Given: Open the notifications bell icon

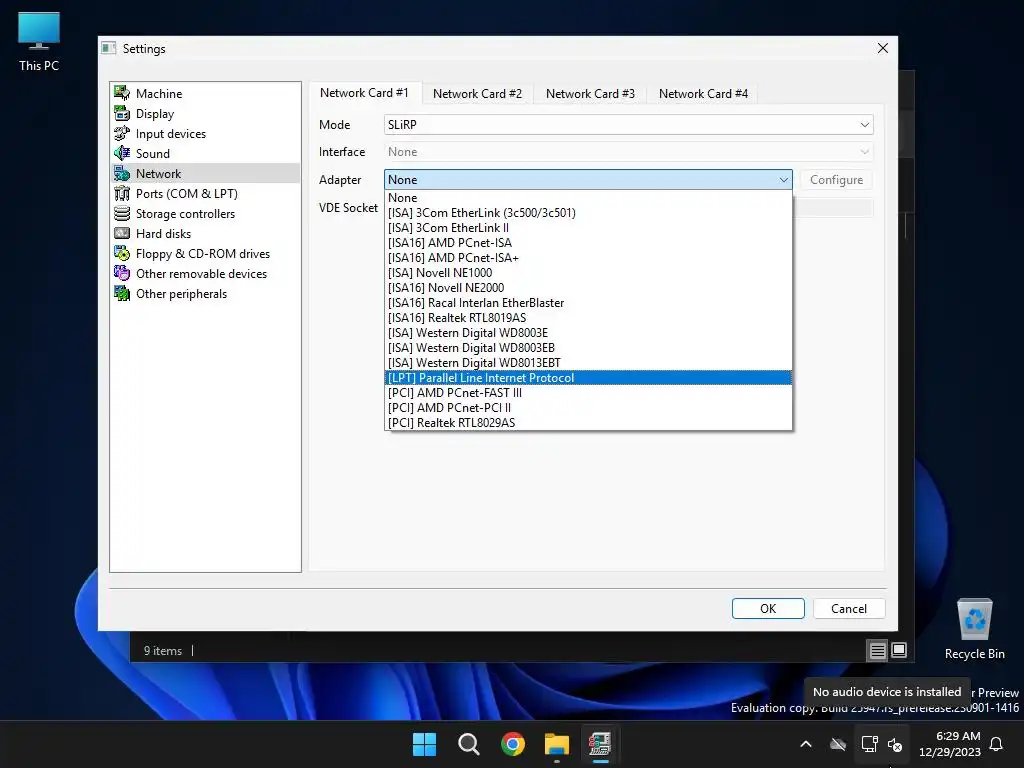Looking at the screenshot, I should pos(997,744).
